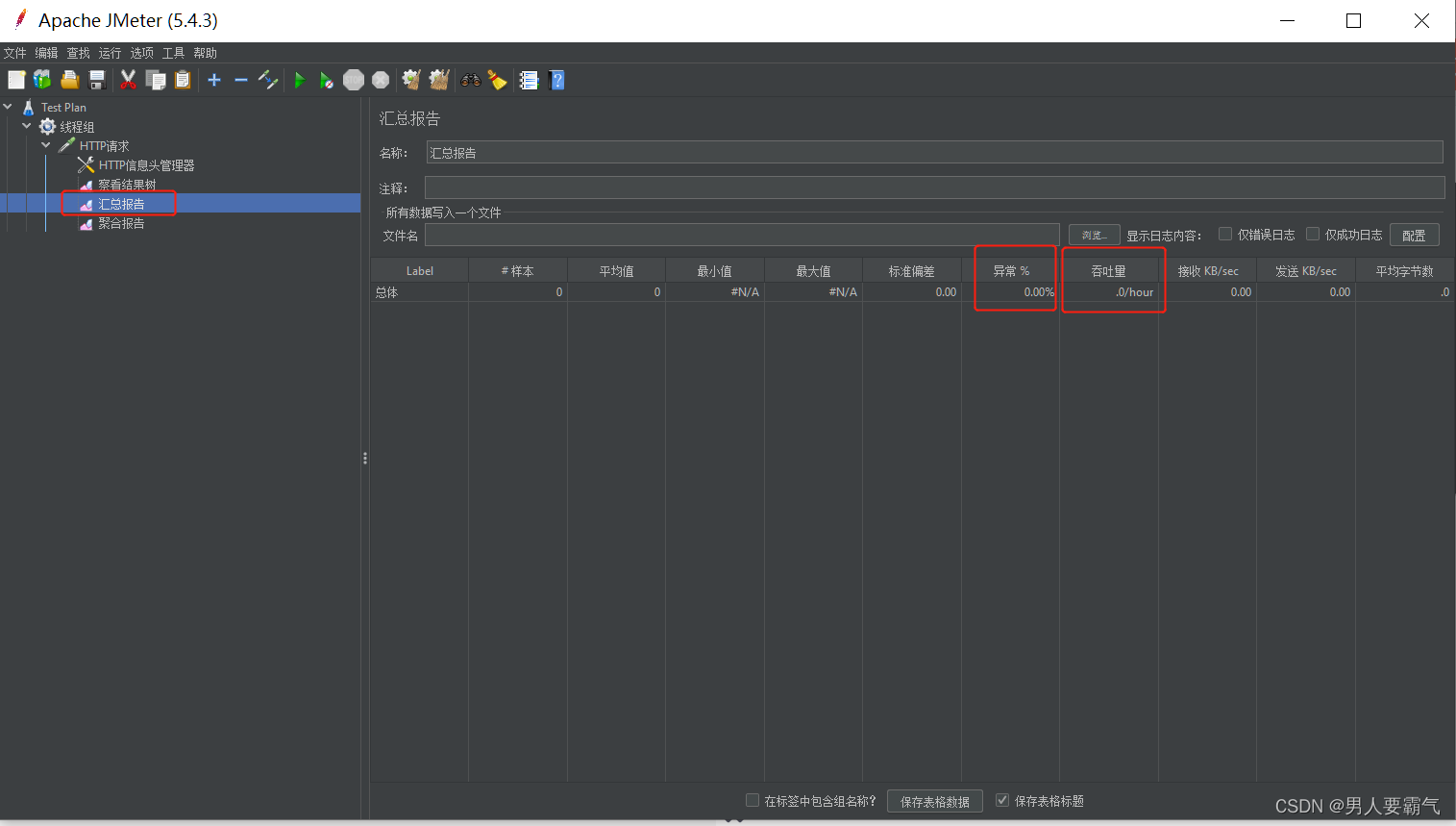Stop the test with stop sign icon
Image resolution: width=1456 pixels, height=826 pixels.
[x=354, y=80]
